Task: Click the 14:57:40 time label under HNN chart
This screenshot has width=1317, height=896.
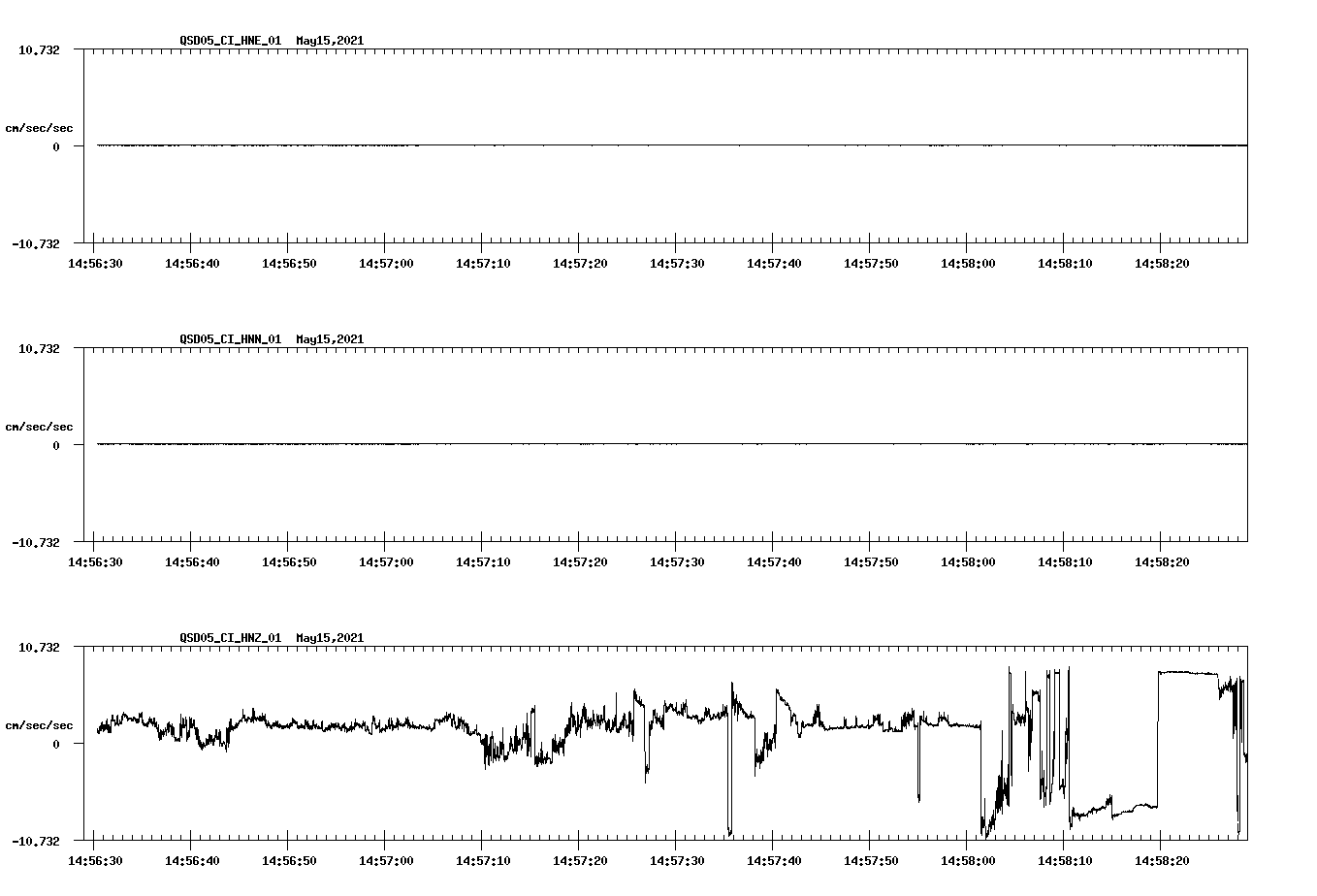Action: coord(773,561)
